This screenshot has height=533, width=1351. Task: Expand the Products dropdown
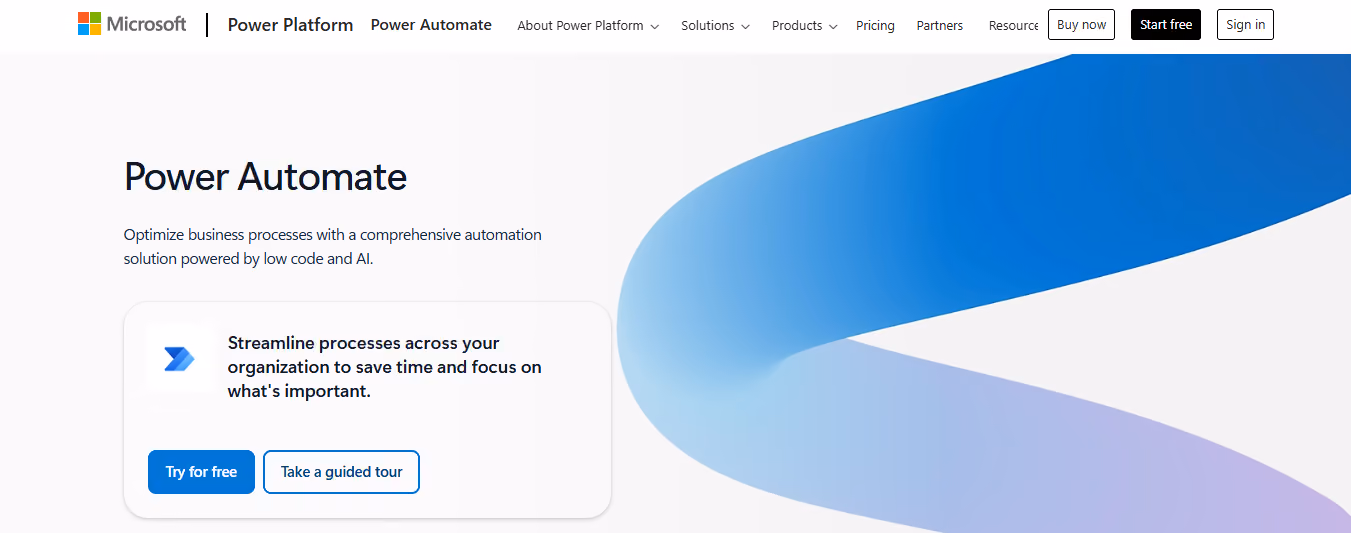click(x=804, y=26)
